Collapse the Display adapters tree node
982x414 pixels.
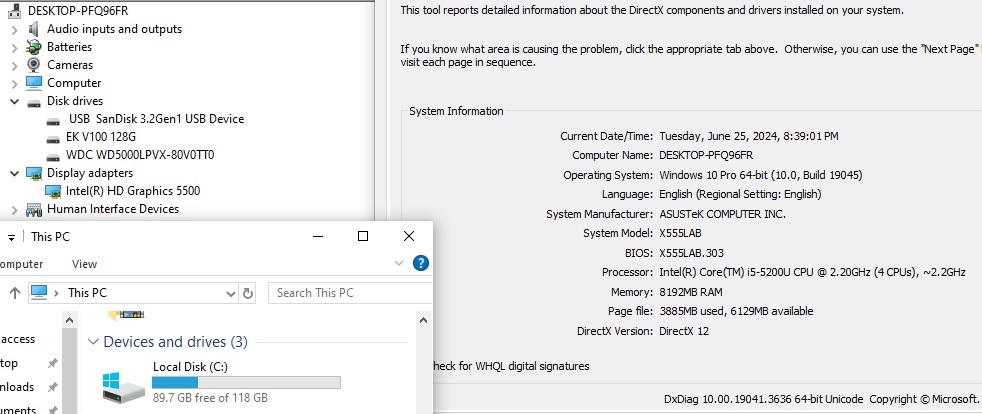tap(14, 173)
